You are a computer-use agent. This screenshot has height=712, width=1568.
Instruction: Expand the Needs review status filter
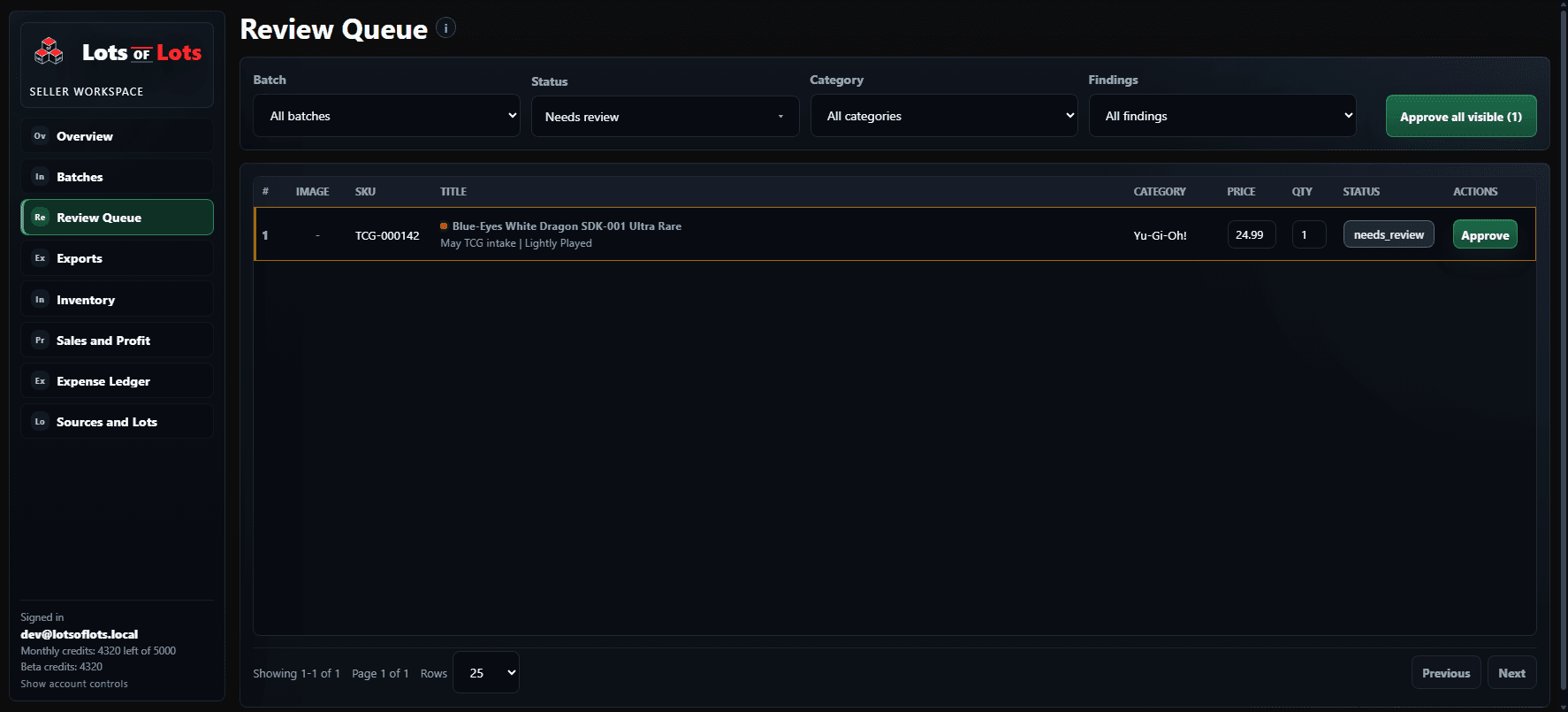click(665, 117)
